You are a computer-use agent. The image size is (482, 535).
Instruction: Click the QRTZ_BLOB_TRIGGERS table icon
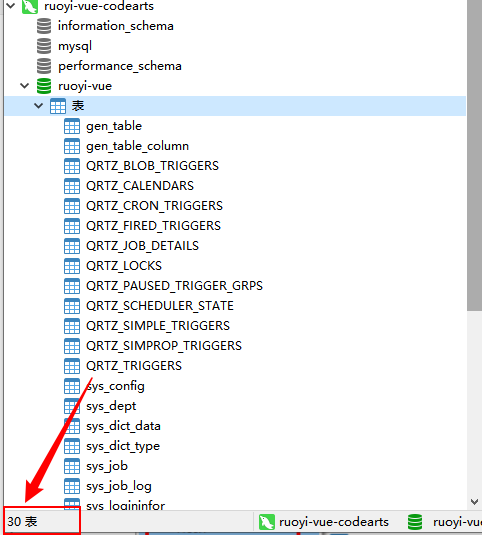72,166
